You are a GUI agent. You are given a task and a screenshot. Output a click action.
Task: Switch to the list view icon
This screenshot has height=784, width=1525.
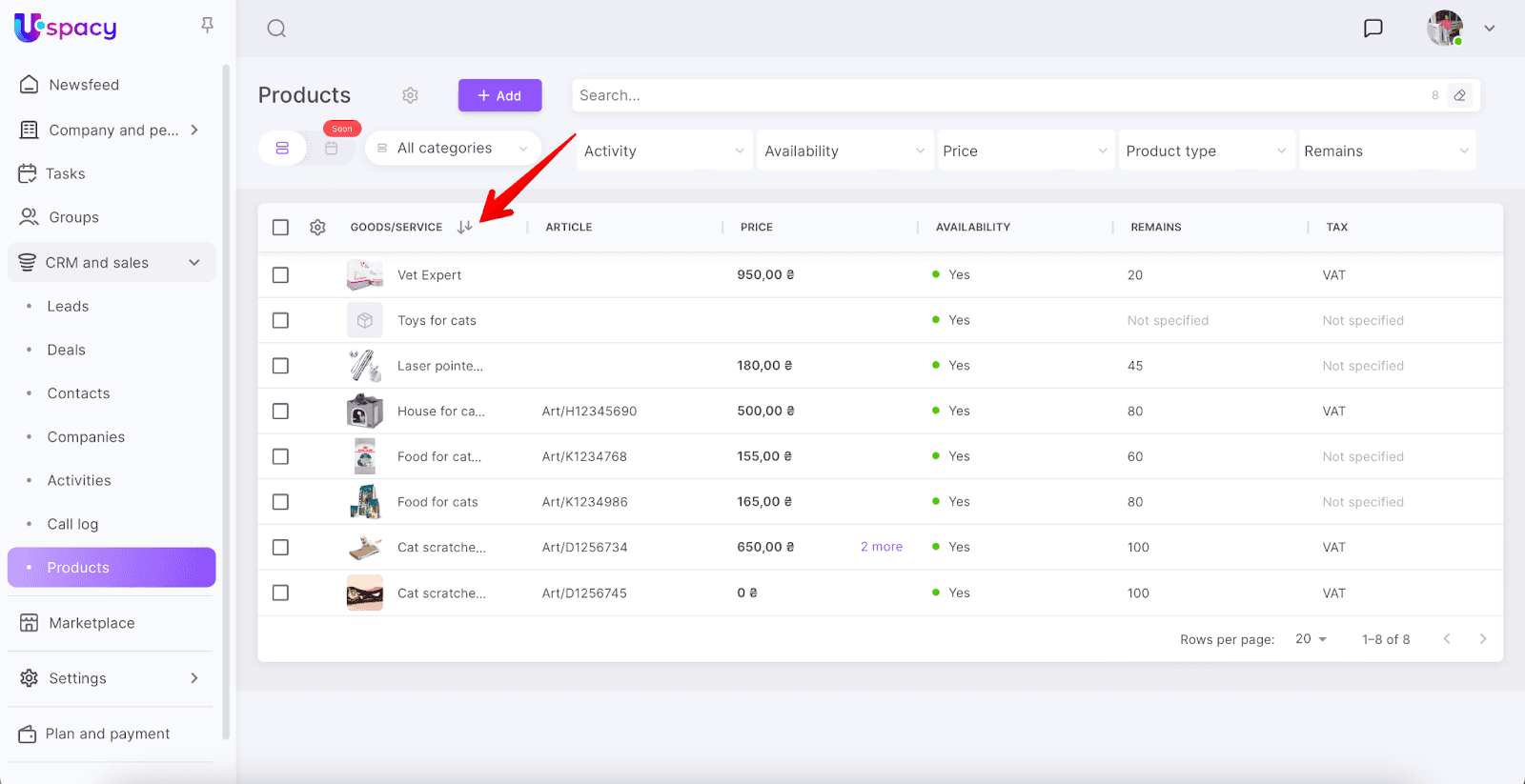click(282, 149)
